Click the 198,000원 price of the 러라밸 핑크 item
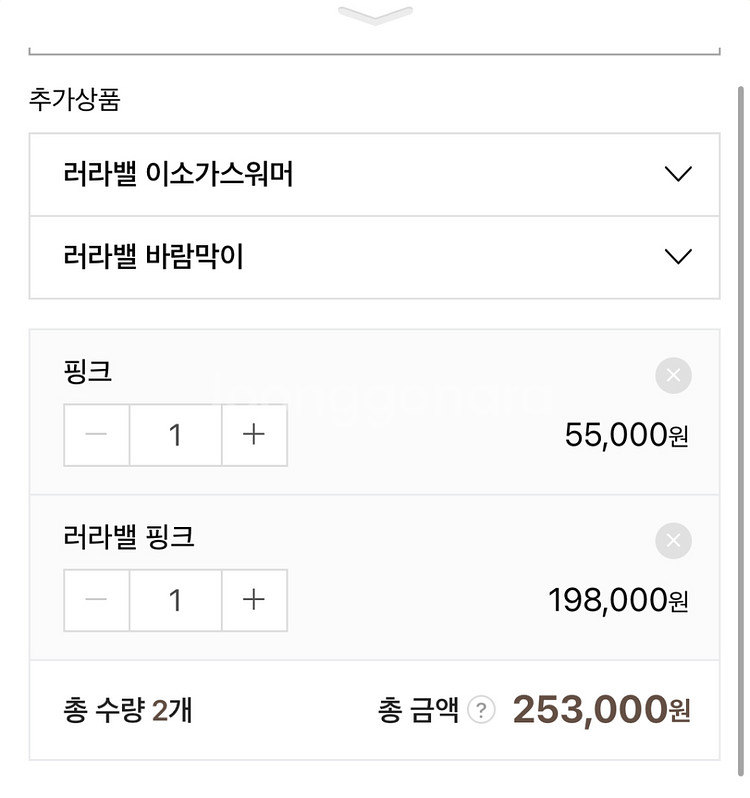750x798 pixels. coord(618,600)
